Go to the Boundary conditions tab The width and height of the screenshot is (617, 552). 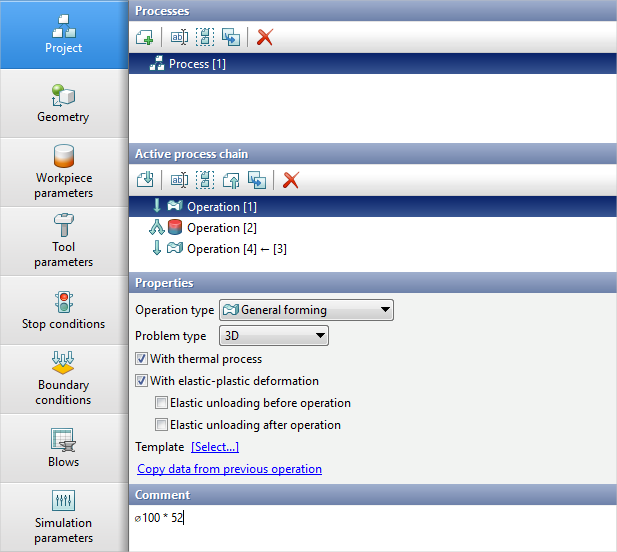64,379
